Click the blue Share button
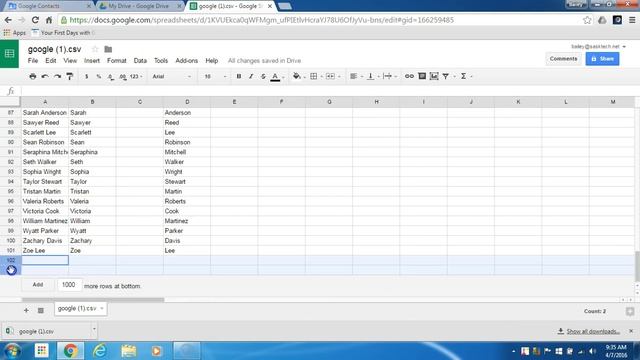Screen dimensions: 640x360 [x=602, y=59]
